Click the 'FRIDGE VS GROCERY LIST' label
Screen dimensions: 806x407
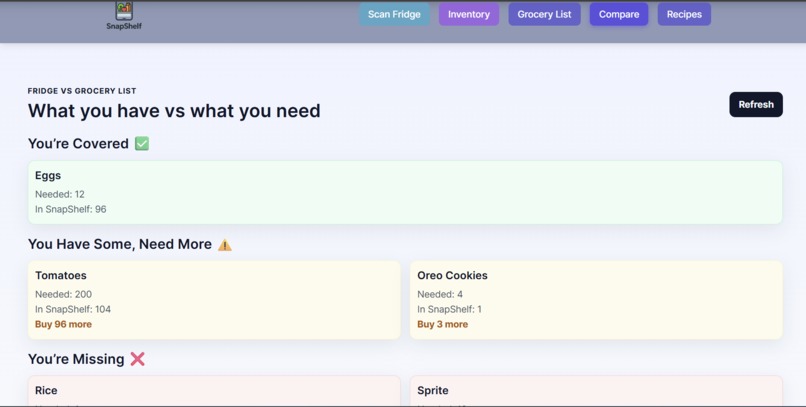(x=82, y=91)
